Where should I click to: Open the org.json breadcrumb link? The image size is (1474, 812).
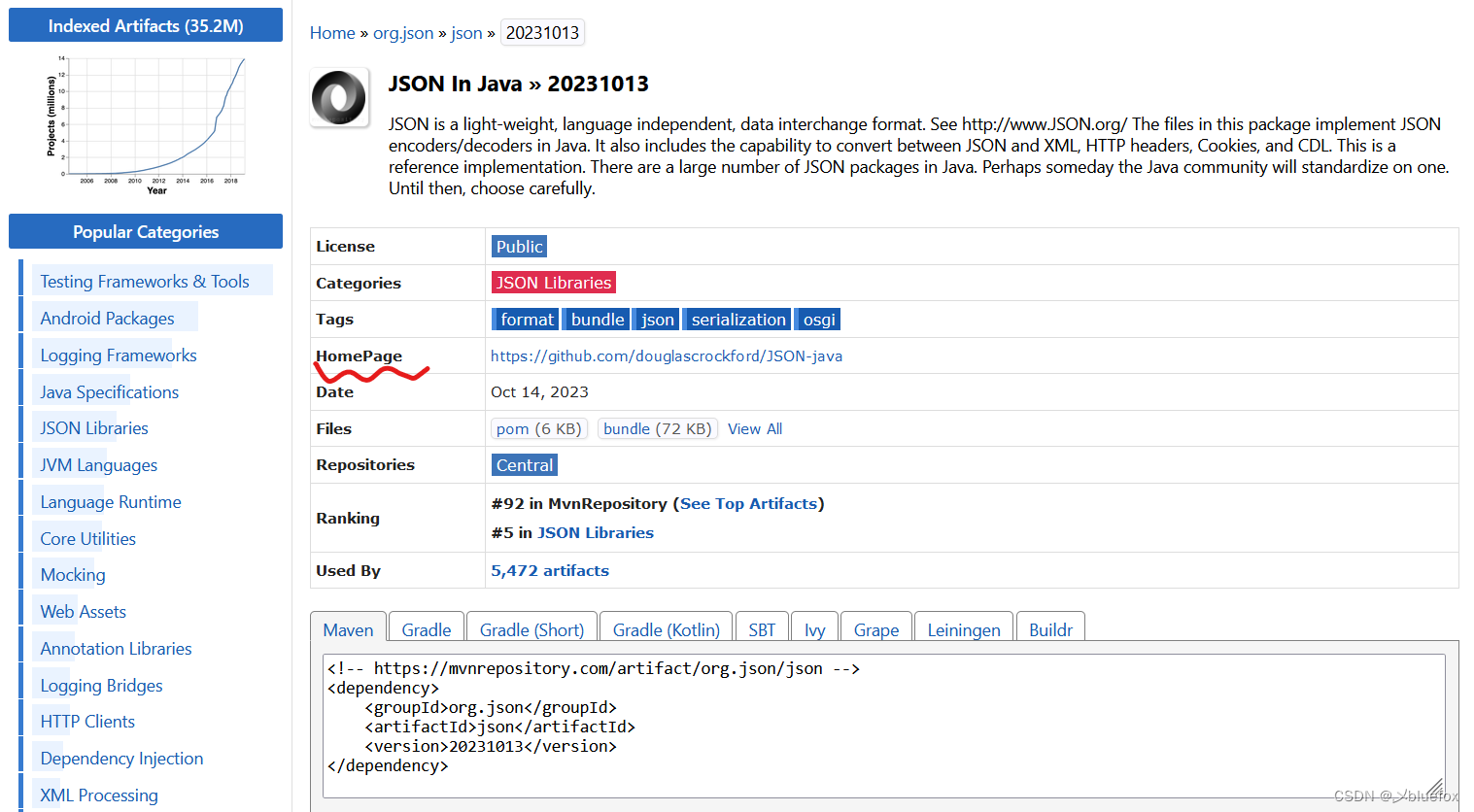(x=403, y=32)
